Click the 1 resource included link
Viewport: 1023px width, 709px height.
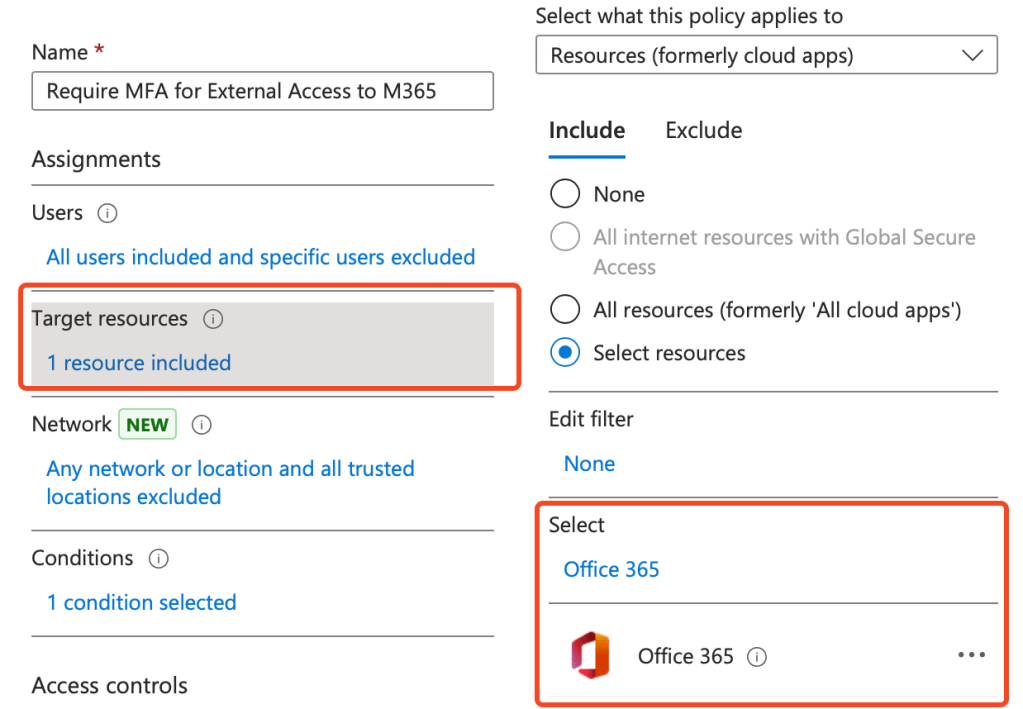[139, 363]
